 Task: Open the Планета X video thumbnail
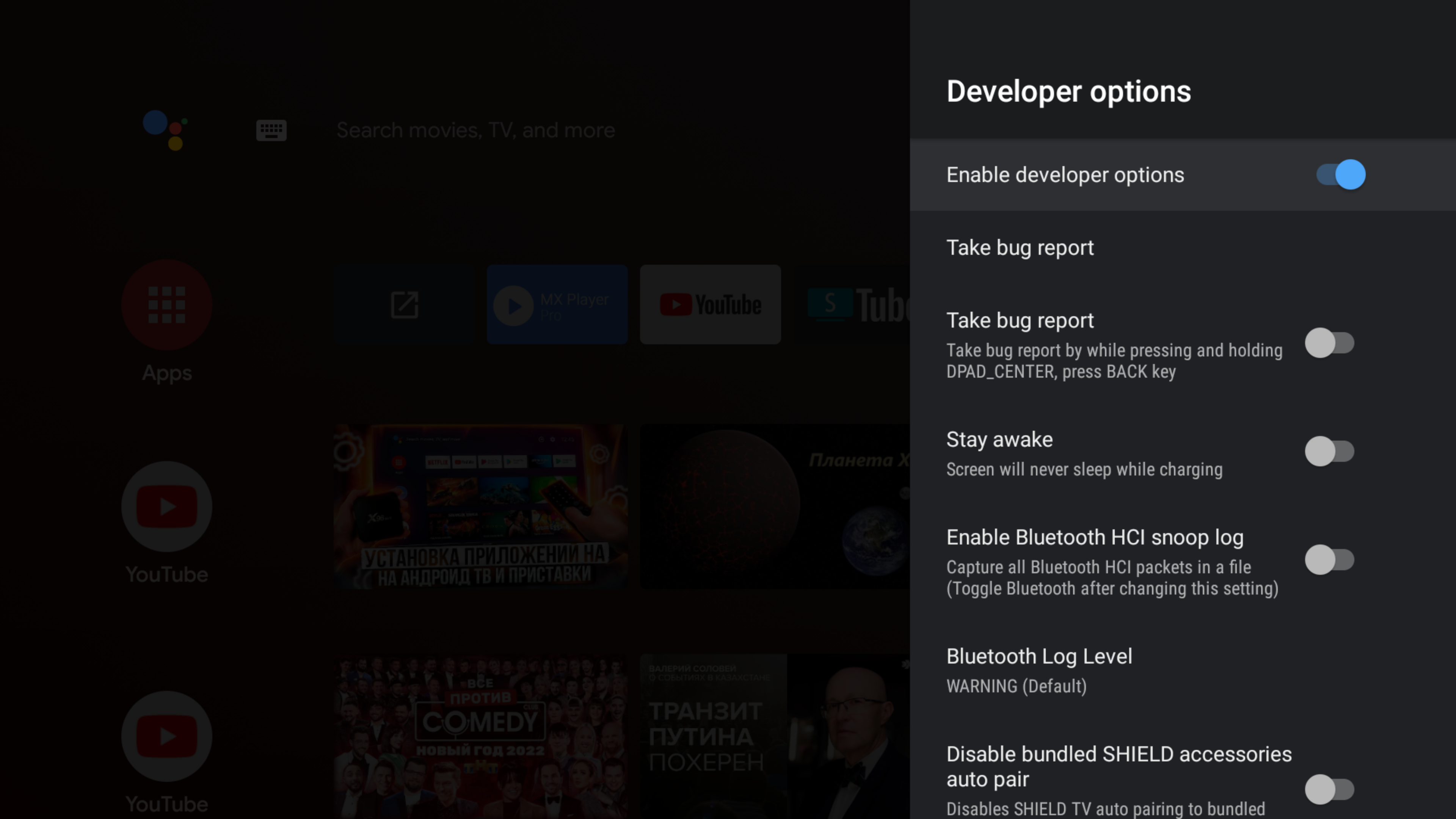coord(774,507)
